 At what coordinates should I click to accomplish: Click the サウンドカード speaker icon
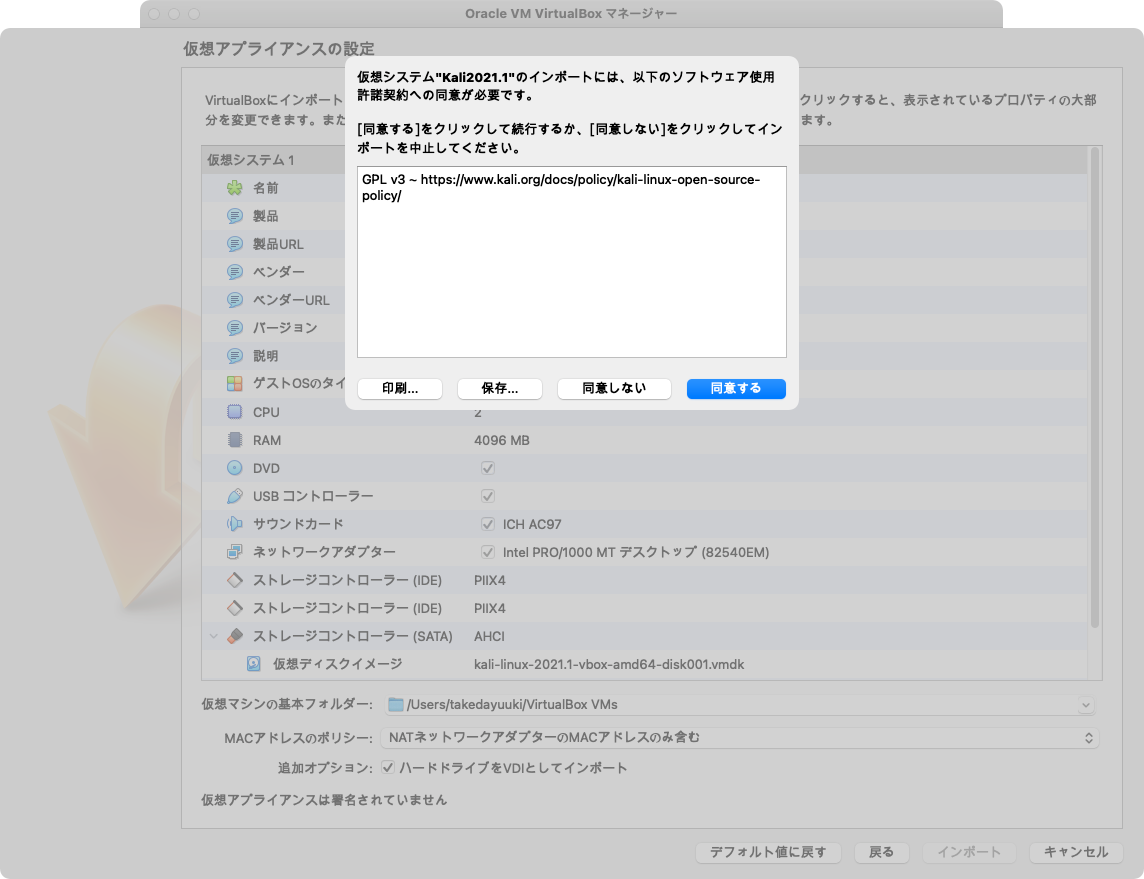[234, 524]
